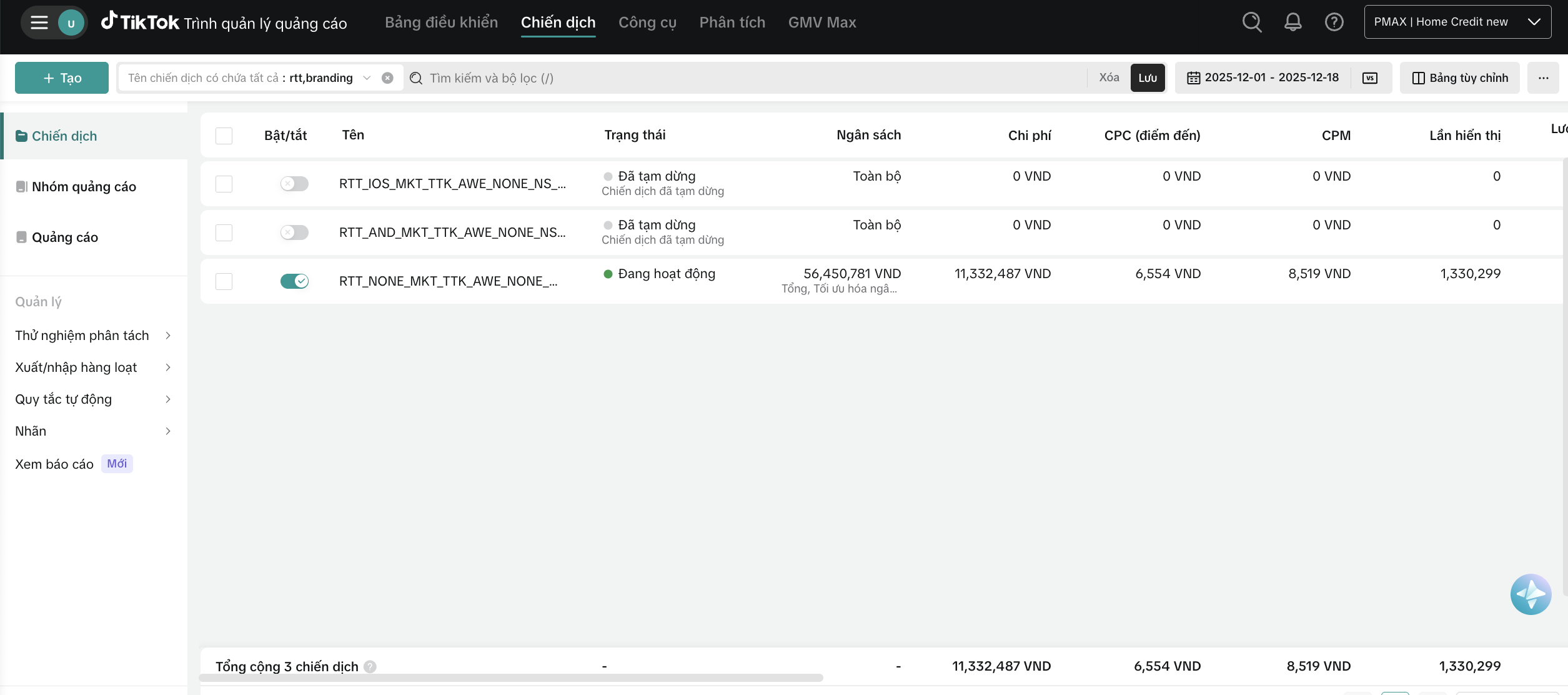Open notifications bell icon
This screenshot has height=695, width=1568.
click(1293, 22)
